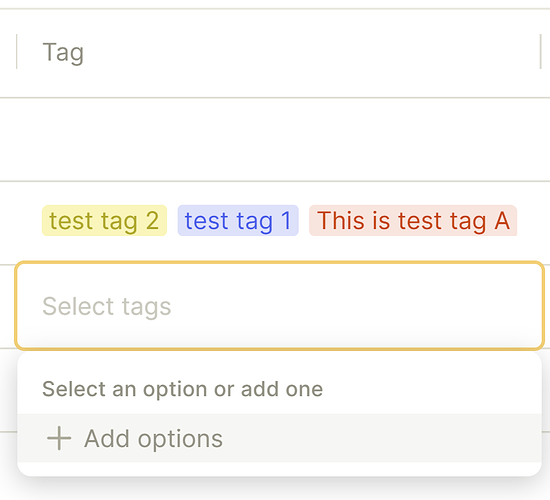The image size is (550, 500).
Task: Click the column divider left of Tag header
Action: 16,52
